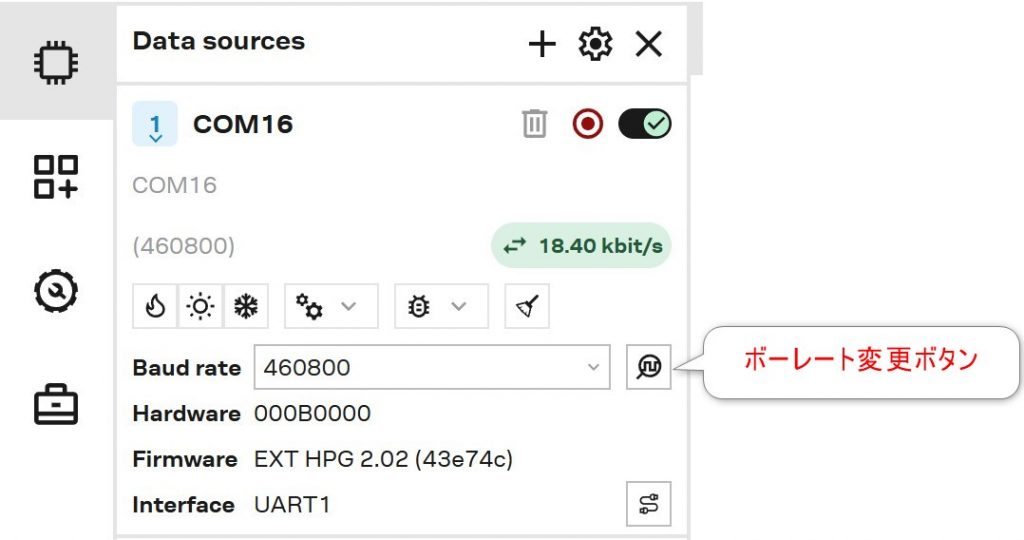Expand the bug debug dropdown menu

click(x=441, y=307)
